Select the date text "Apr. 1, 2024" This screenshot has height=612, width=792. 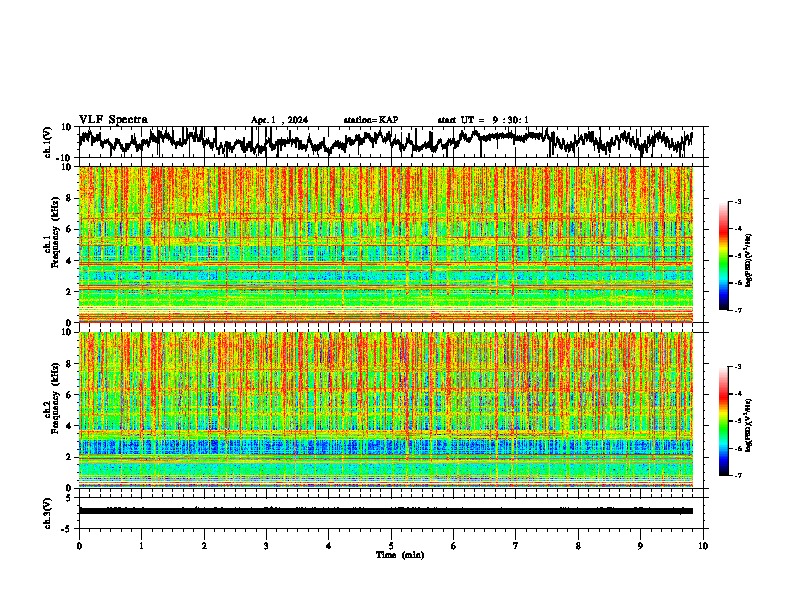279,120
